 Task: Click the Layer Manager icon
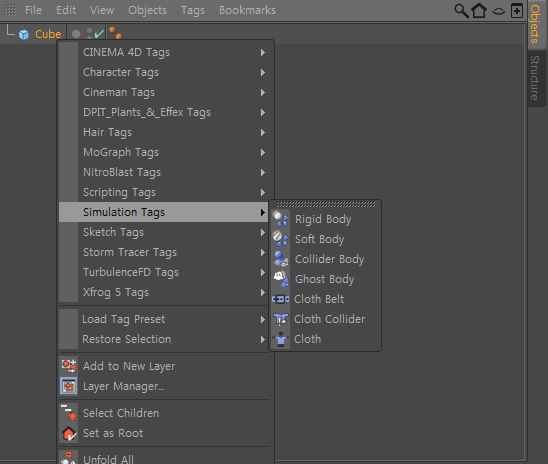point(69,386)
